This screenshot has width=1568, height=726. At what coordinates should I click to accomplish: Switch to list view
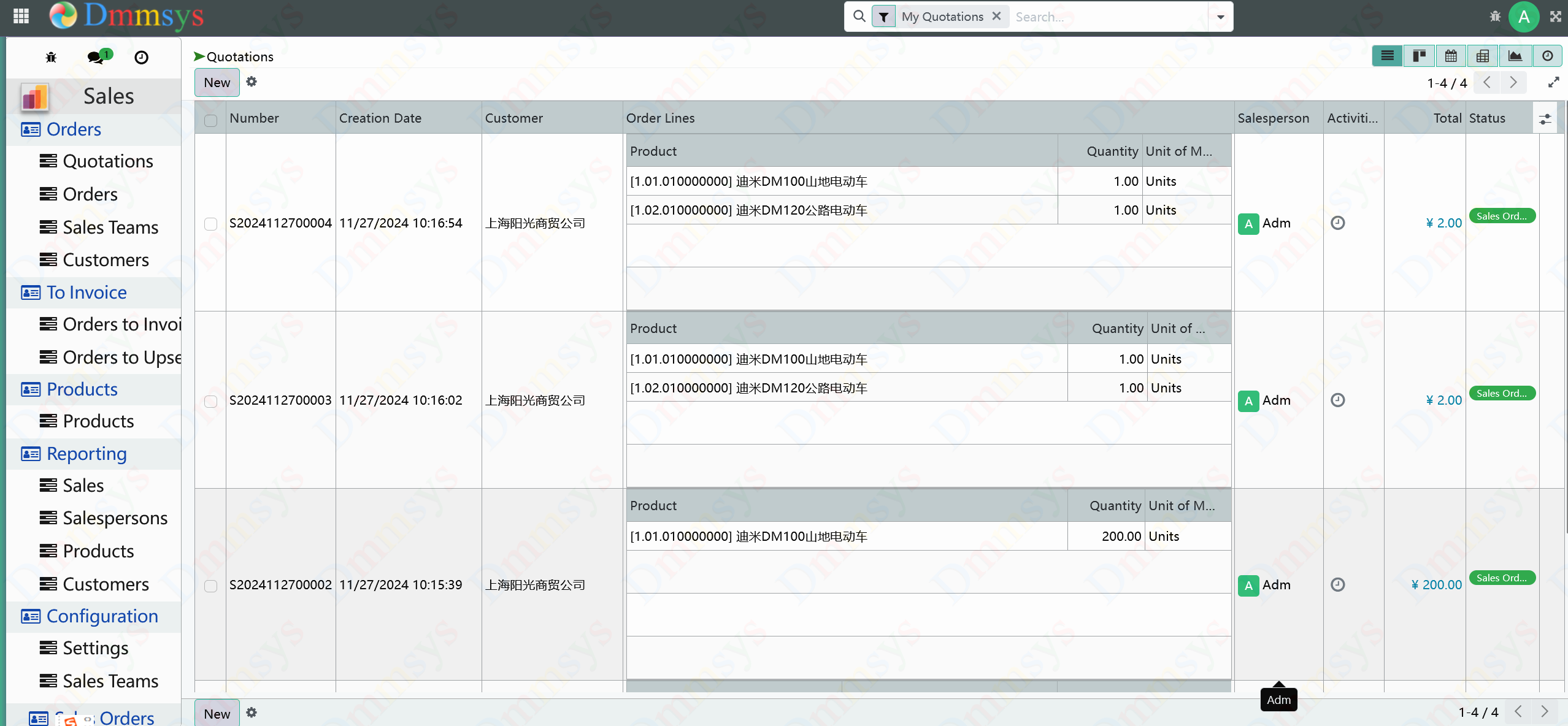[x=1387, y=56]
